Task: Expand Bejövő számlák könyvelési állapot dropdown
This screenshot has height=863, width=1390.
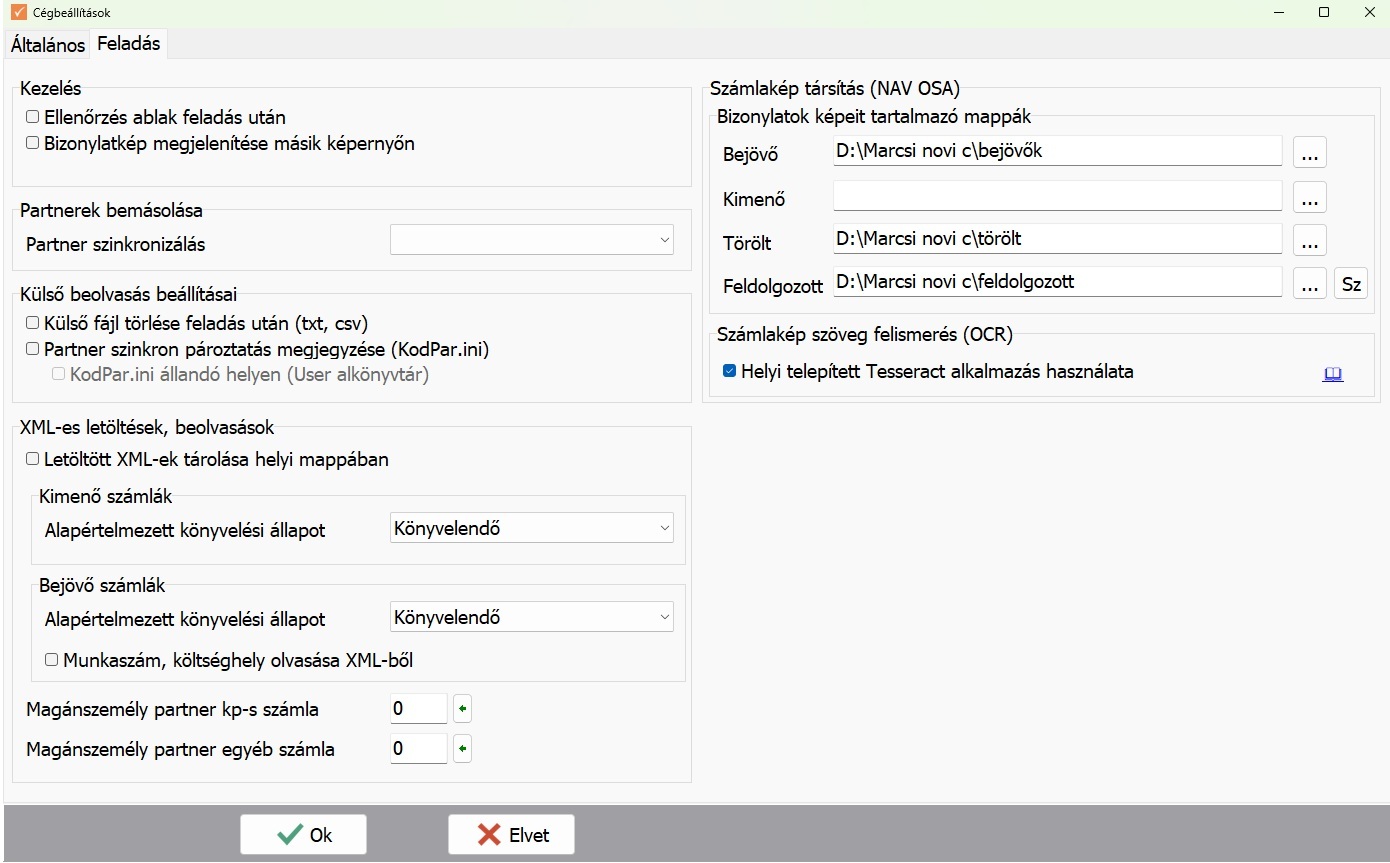Action: click(x=531, y=617)
